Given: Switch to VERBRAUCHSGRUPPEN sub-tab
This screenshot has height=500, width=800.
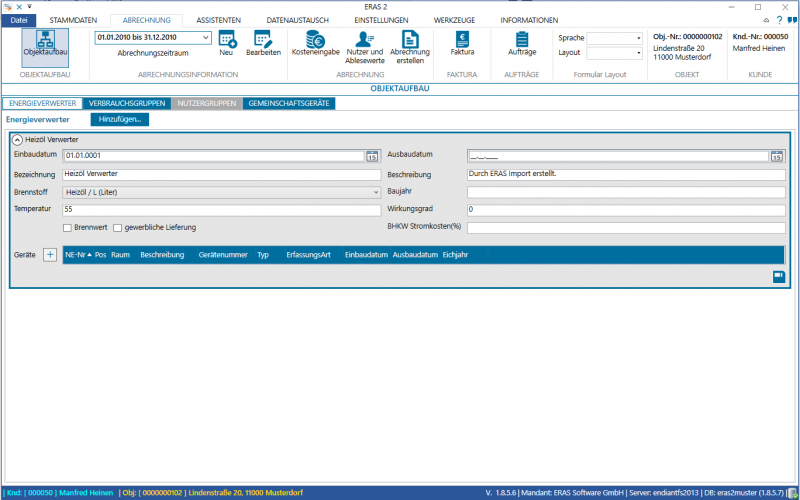Looking at the screenshot, I should click(x=127, y=103).
